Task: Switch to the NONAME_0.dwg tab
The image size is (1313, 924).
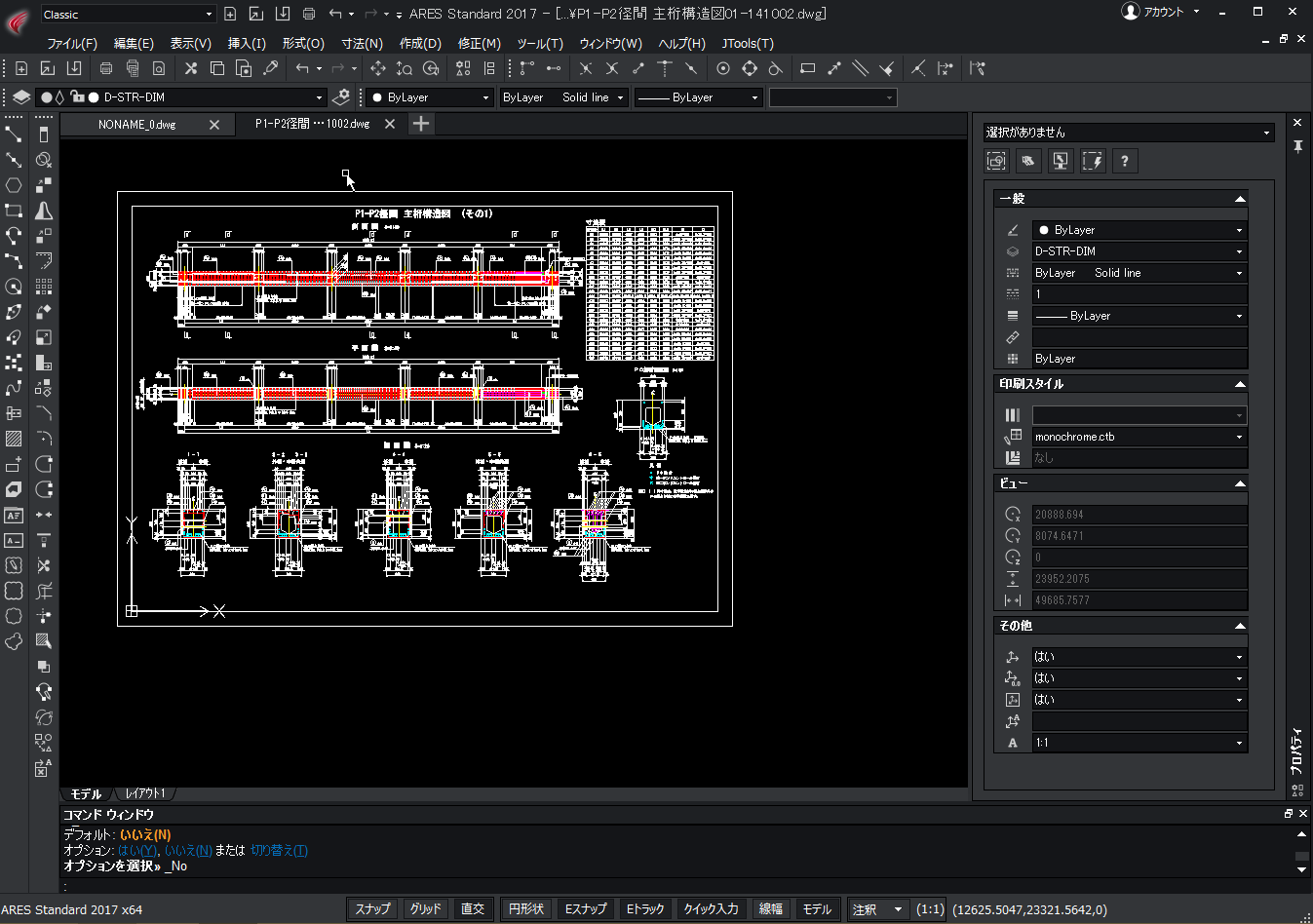Action: click(137, 125)
